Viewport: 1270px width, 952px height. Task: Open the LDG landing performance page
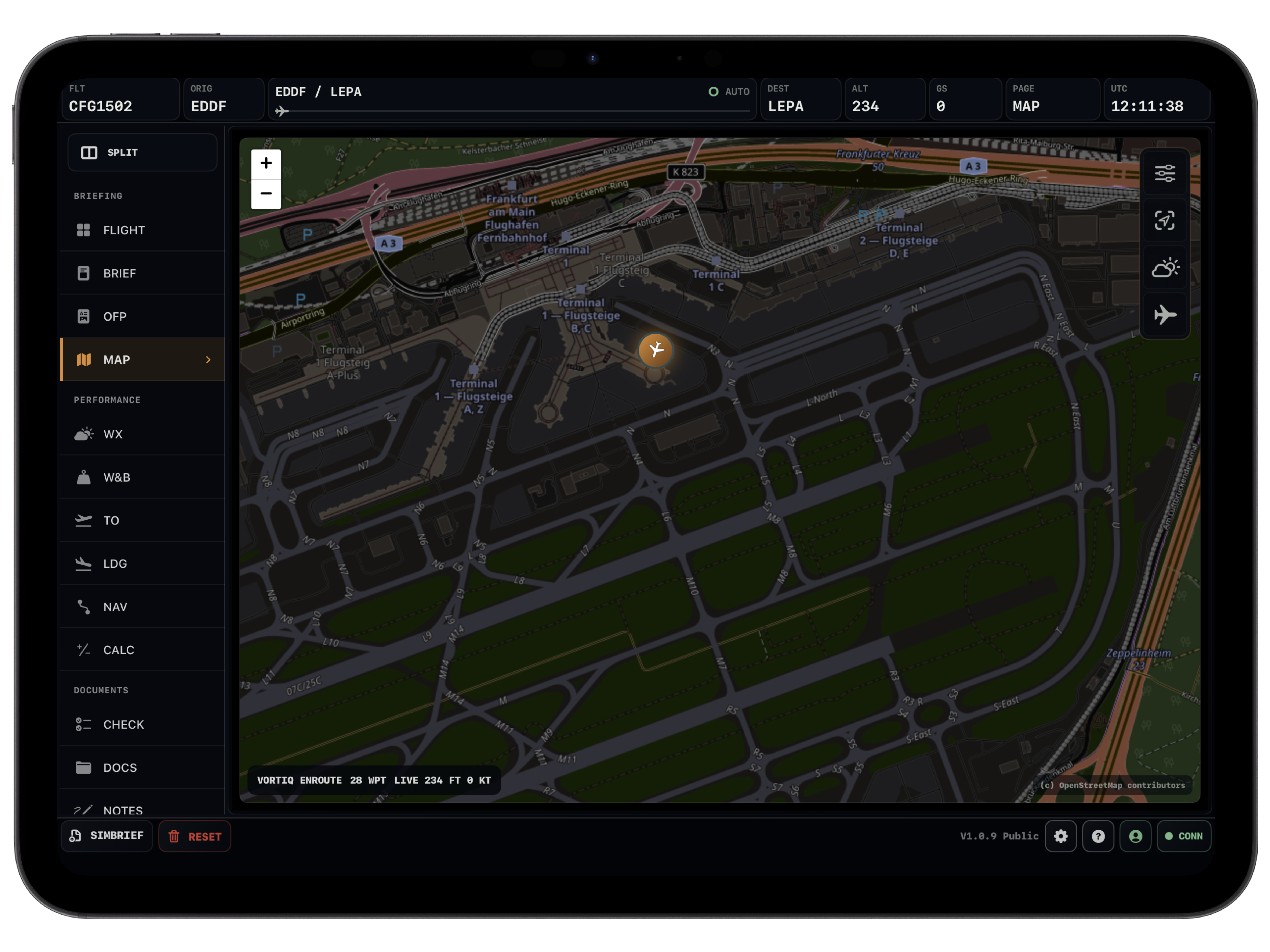coord(142,564)
